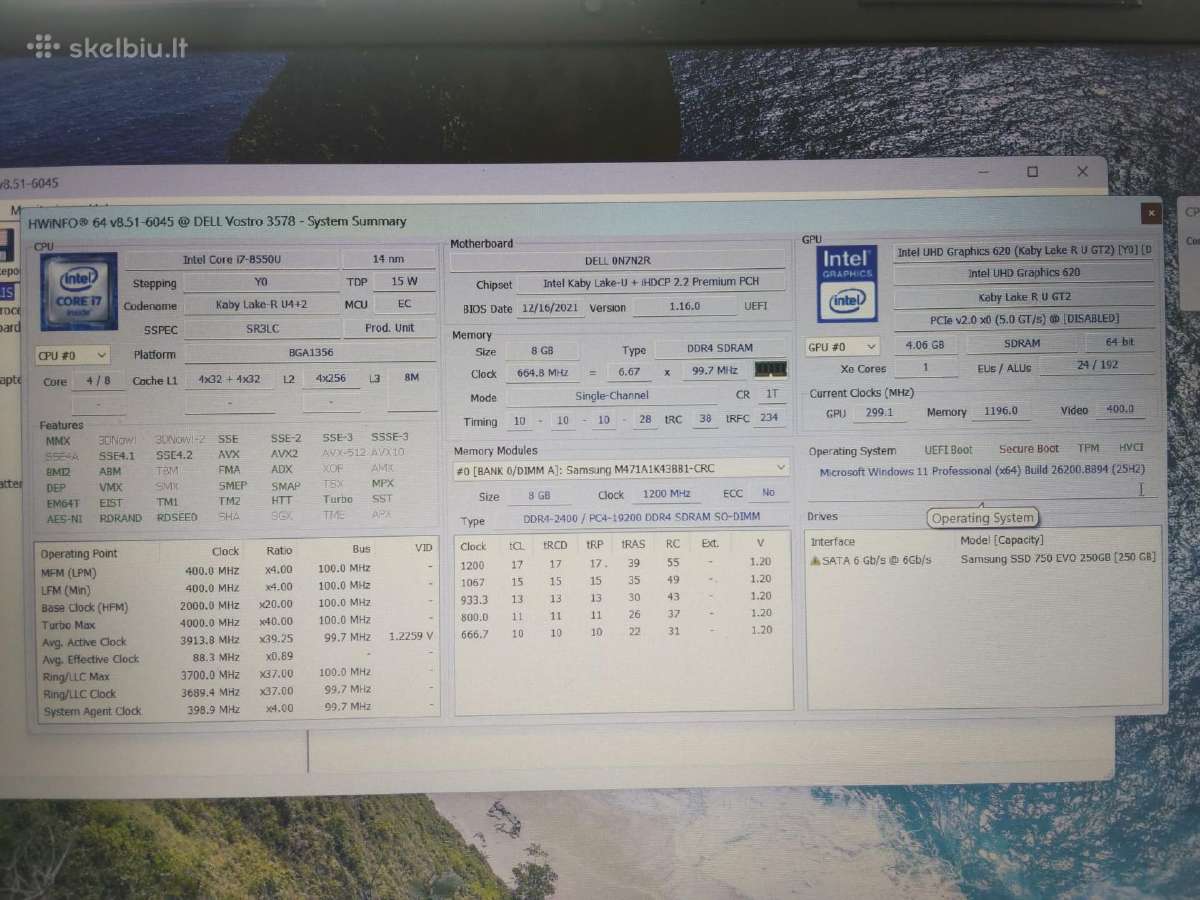1200x900 pixels.
Task: Click the AES-NI feature label
Action: coord(65,519)
